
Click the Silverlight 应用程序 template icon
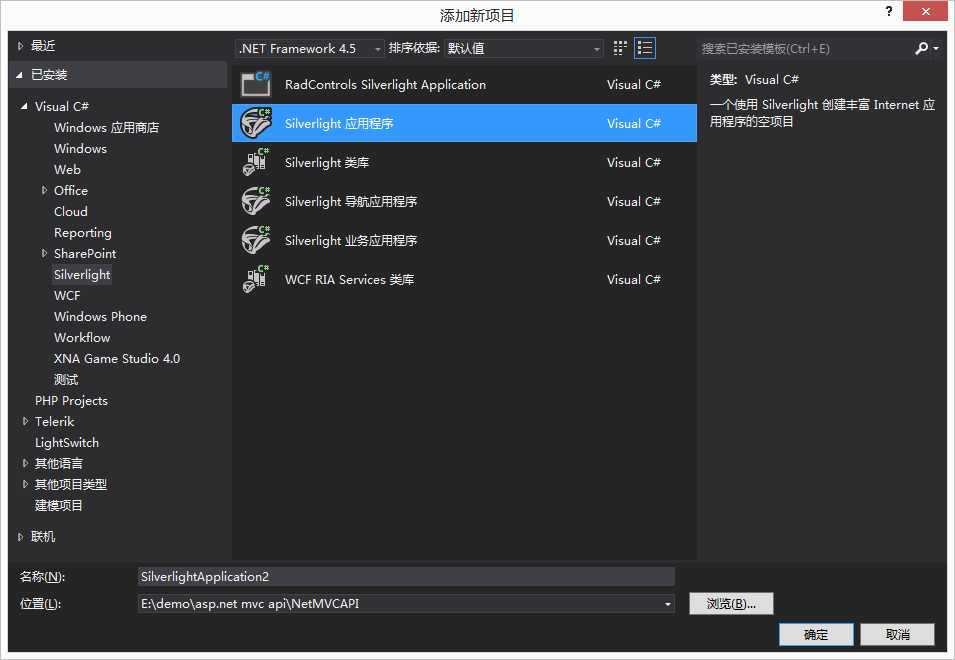256,123
